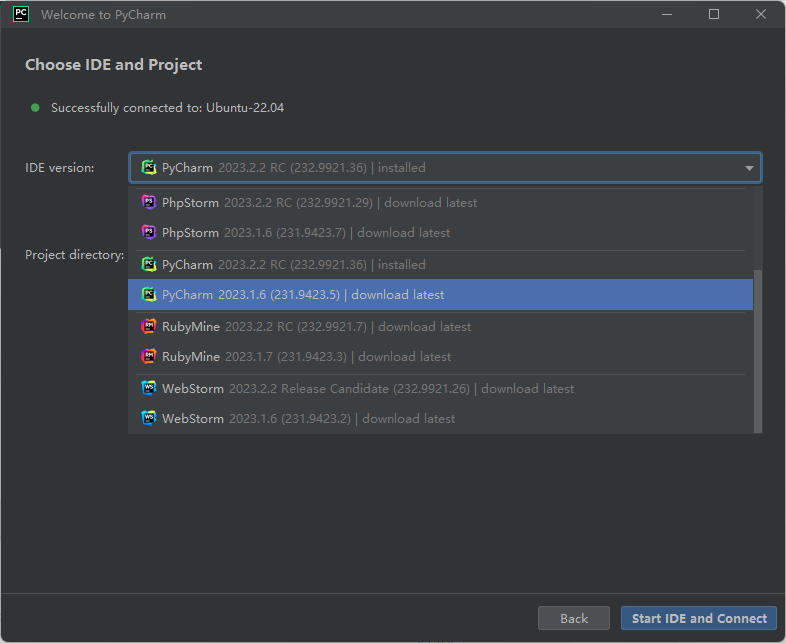786x643 pixels.
Task: Click RubyMine 2023.2.2 RC row icon
Action: [149, 326]
